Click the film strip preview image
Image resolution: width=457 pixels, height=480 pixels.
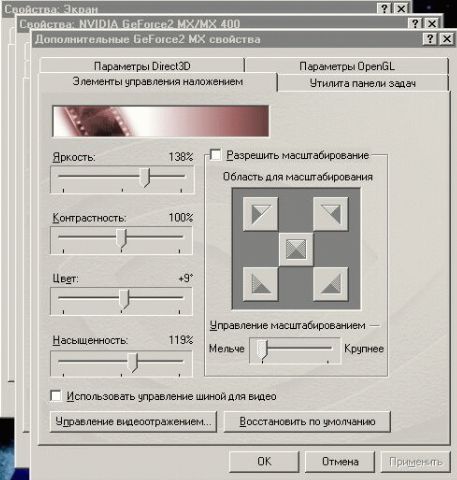point(161,121)
